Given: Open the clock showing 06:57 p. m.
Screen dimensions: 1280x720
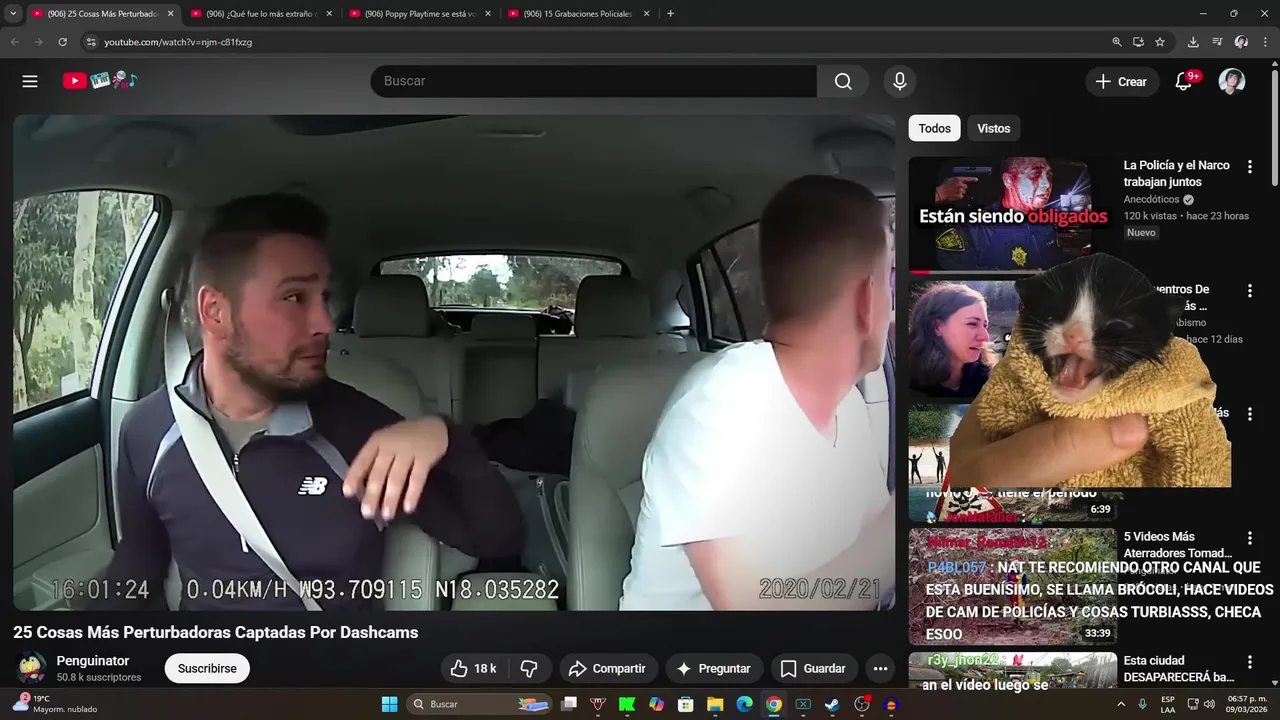Looking at the screenshot, I should pos(1245,704).
